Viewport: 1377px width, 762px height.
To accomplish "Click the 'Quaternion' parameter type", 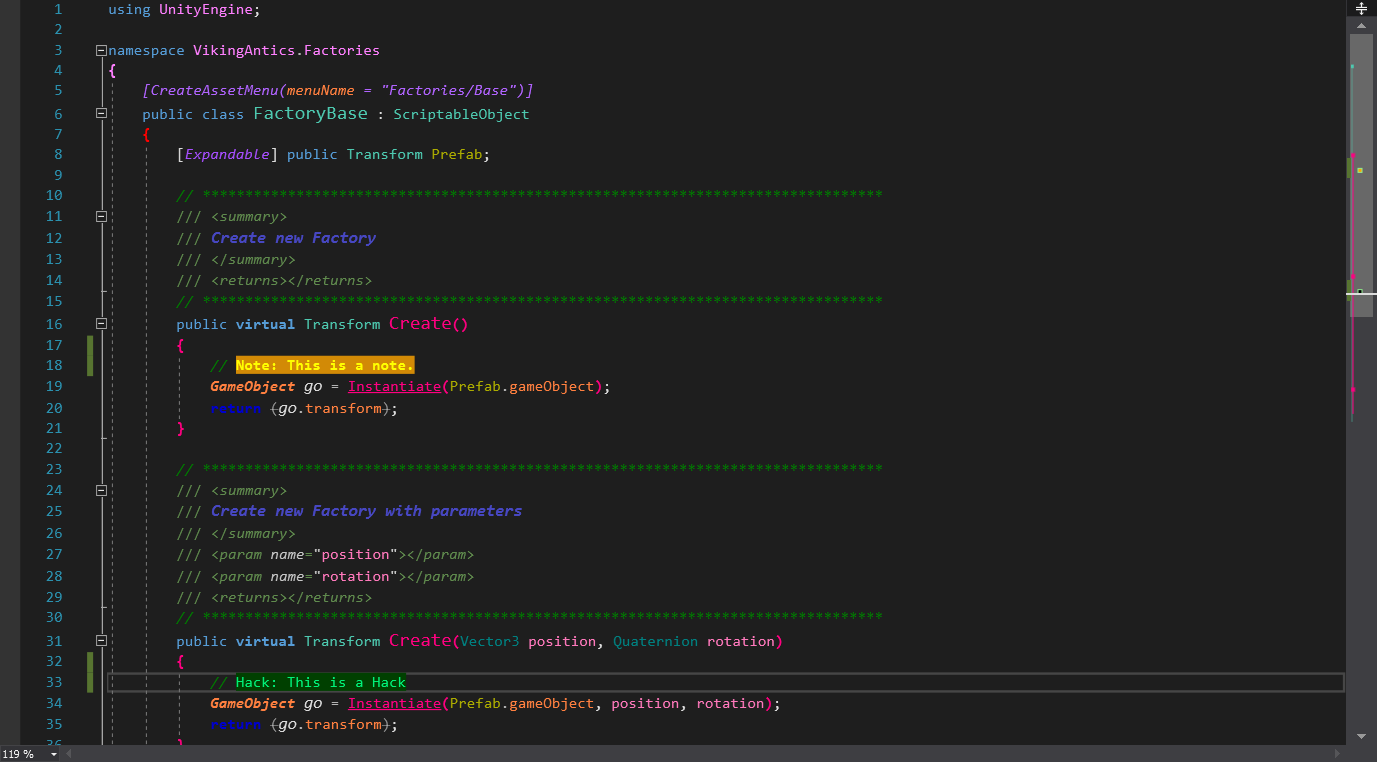I will pos(655,641).
